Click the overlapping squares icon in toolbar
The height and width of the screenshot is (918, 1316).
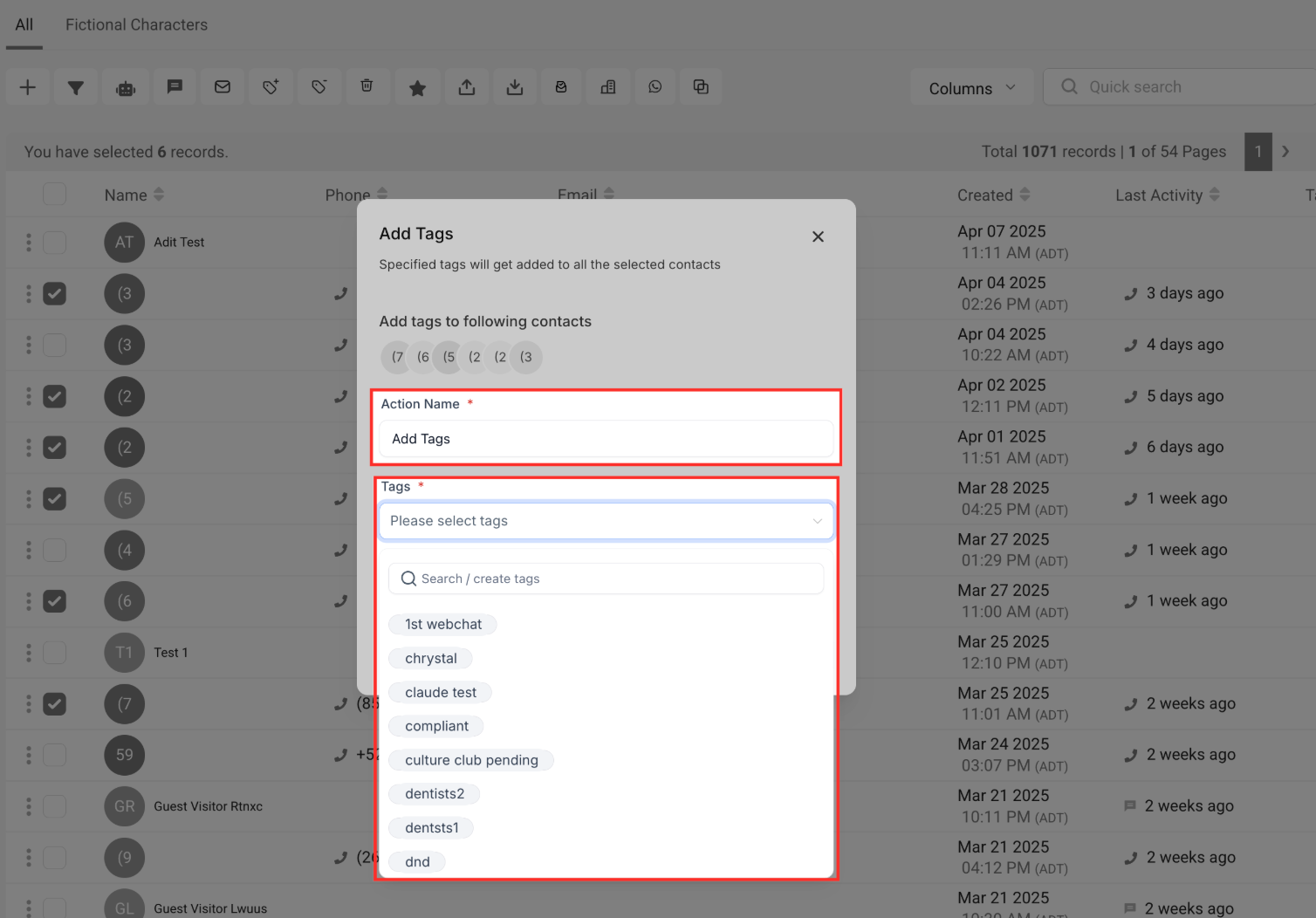tap(701, 87)
